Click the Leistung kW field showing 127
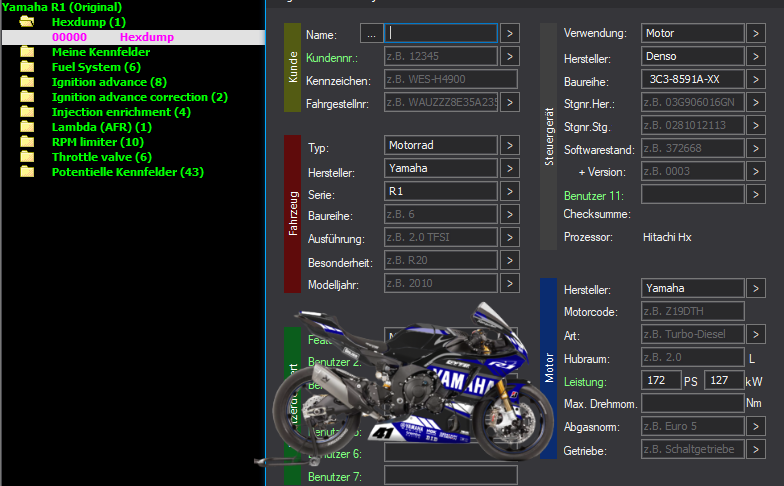Screen dimensions: 784x486 724,380
